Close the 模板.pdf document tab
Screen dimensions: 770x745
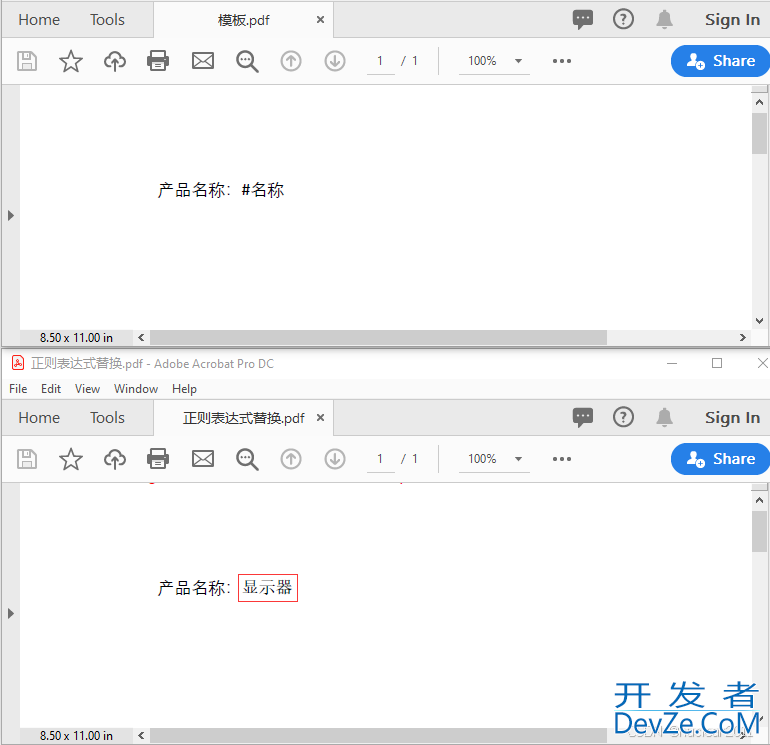click(x=320, y=20)
